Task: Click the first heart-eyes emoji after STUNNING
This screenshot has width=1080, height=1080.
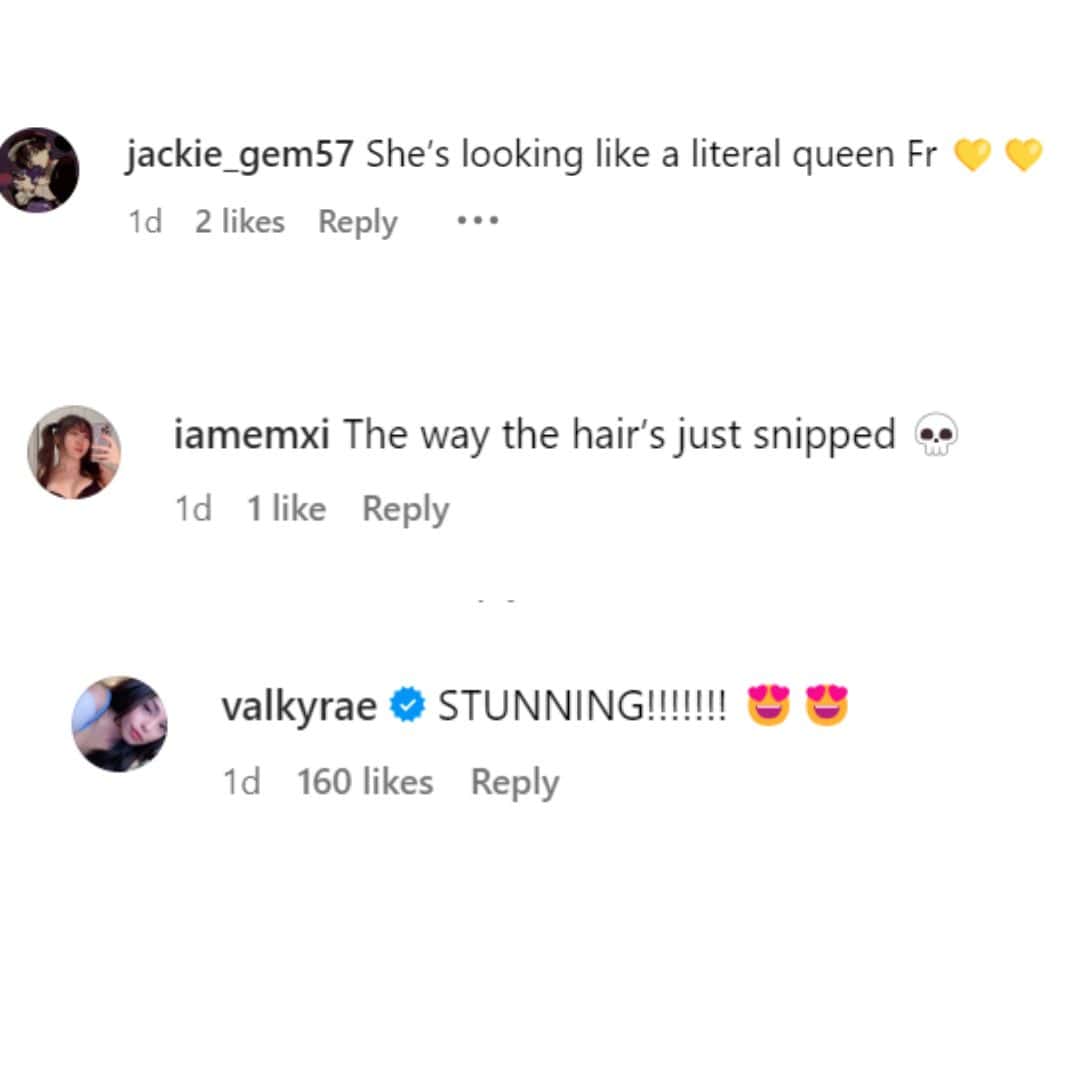Action: (769, 705)
